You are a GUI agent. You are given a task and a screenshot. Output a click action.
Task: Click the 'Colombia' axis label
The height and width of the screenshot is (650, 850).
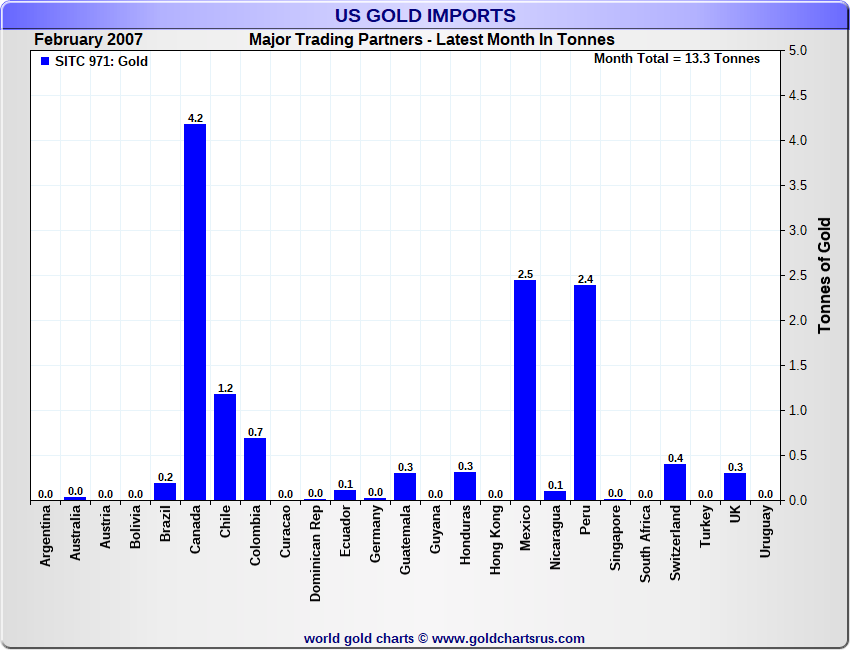tap(255, 536)
